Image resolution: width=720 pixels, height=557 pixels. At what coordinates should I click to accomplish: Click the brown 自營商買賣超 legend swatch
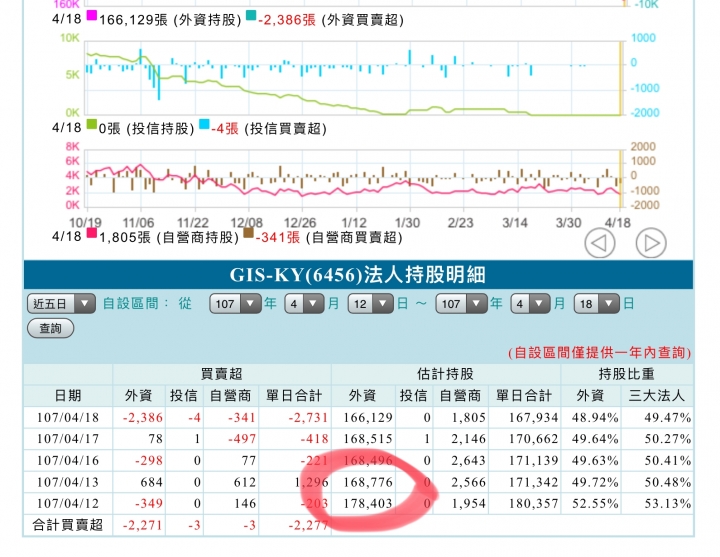coord(248,233)
